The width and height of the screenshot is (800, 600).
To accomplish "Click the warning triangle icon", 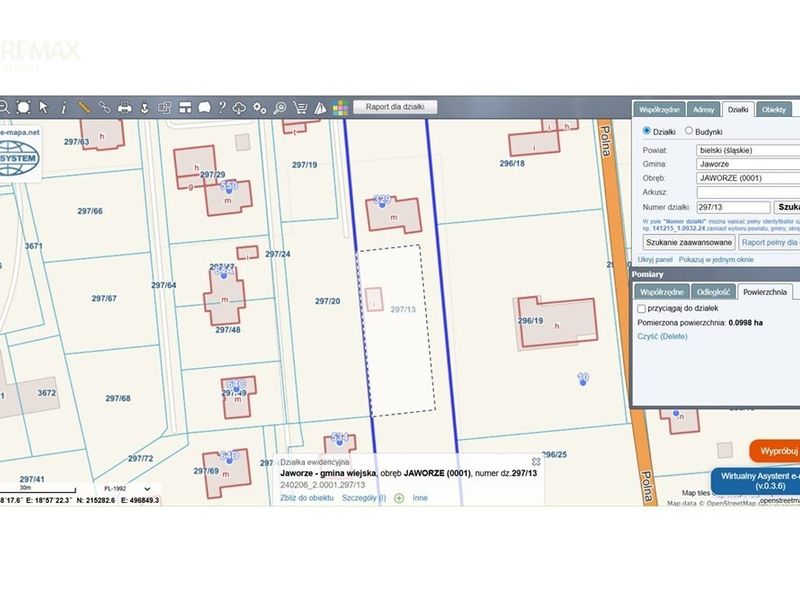I will pyautogui.click(x=320, y=108).
